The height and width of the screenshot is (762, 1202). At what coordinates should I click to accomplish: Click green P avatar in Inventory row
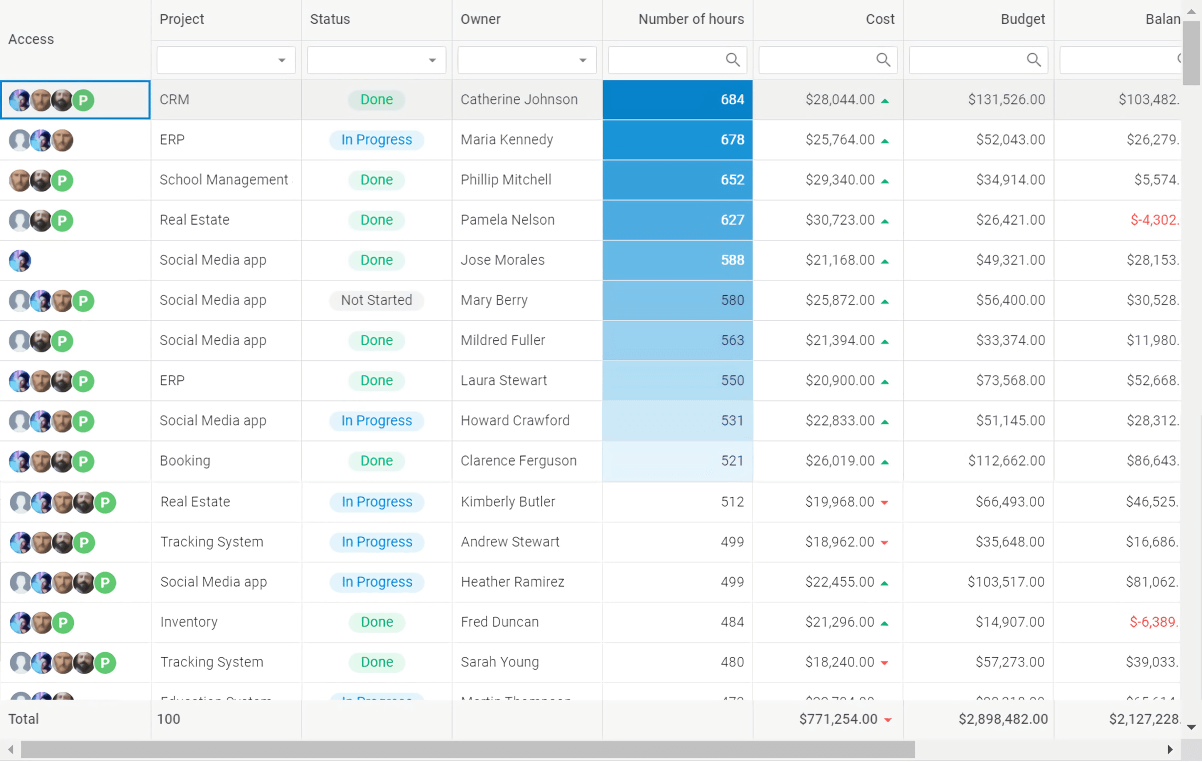[x=63, y=623]
